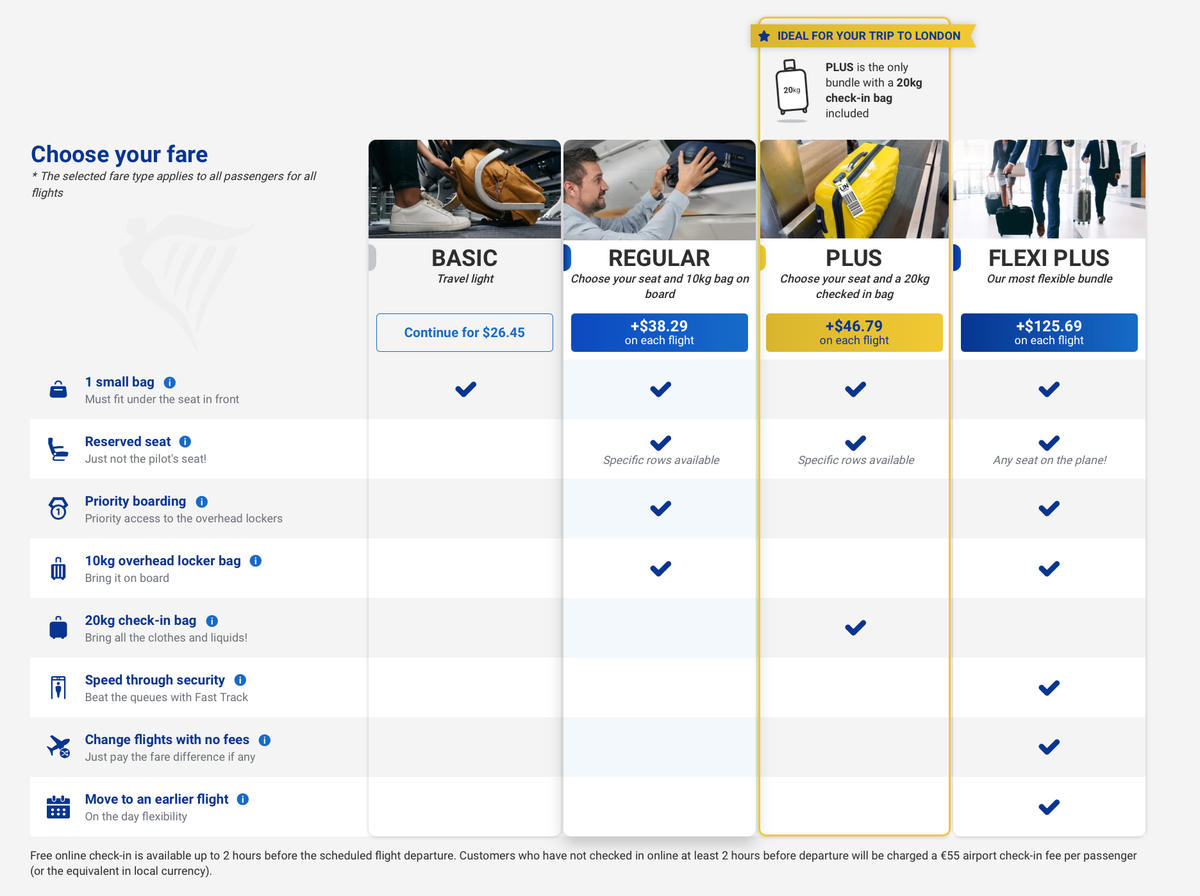Continue with Basic fare for $26.45
The width and height of the screenshot is (1200, 896).
pos(464,333)
